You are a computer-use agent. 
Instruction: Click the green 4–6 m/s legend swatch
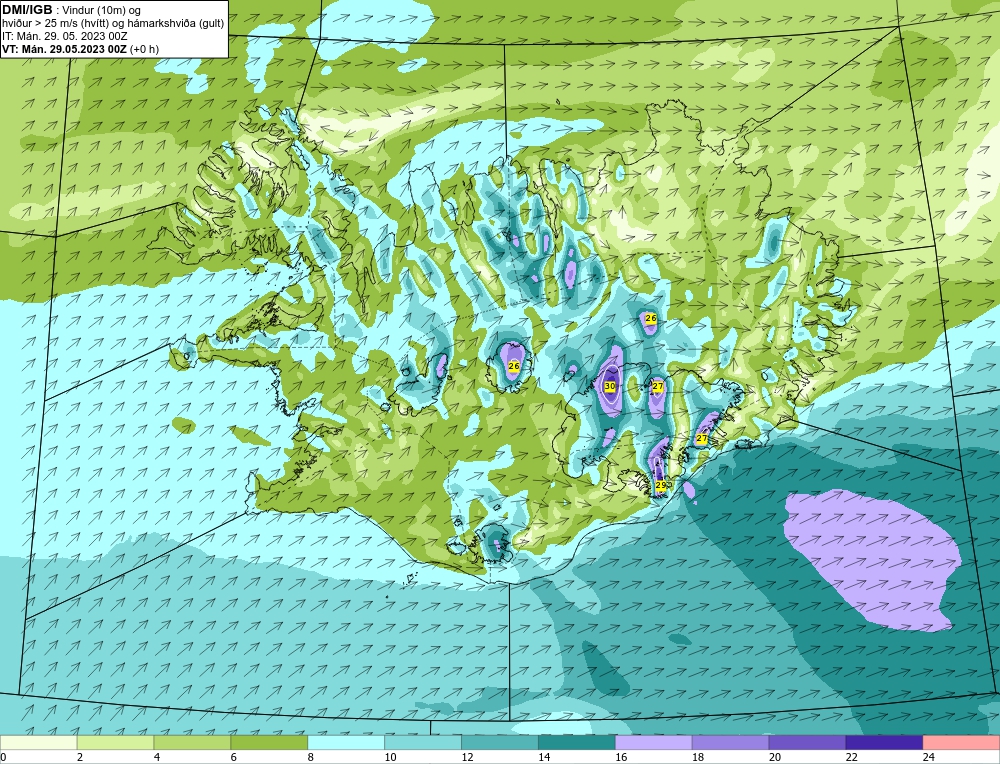(192, 742)
